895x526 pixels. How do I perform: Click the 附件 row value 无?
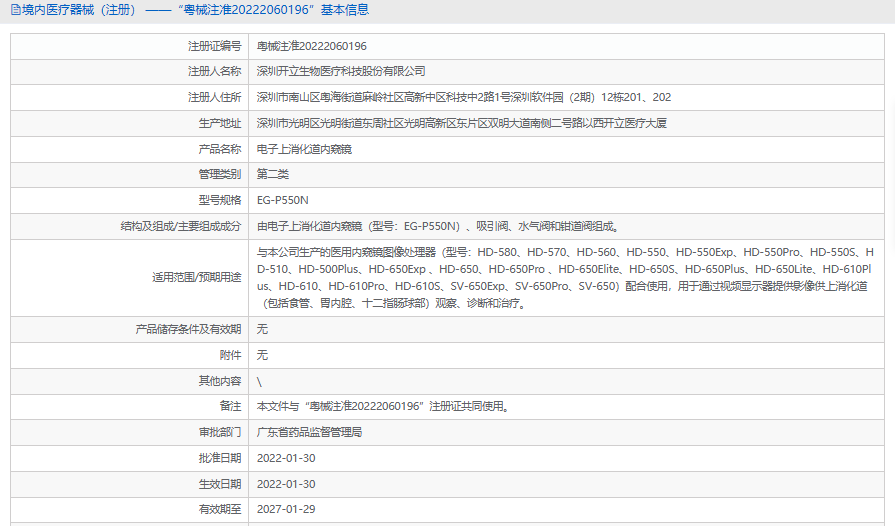point(262,355)
